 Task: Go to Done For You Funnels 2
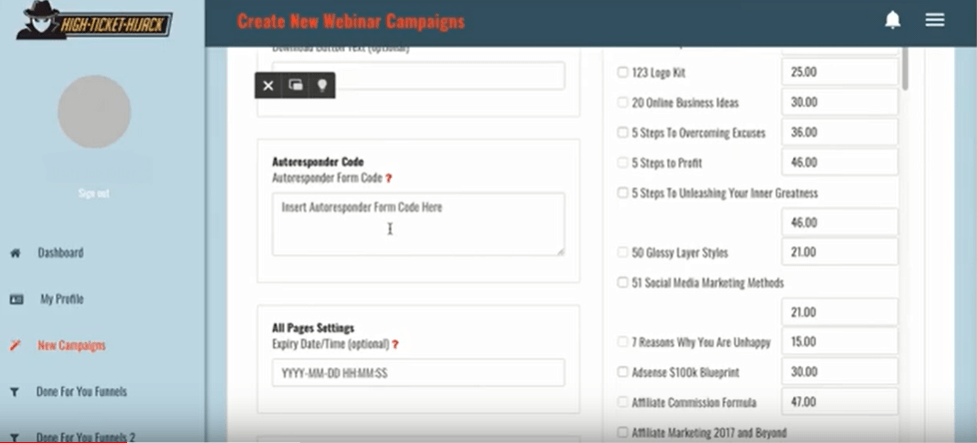point(85,437)
